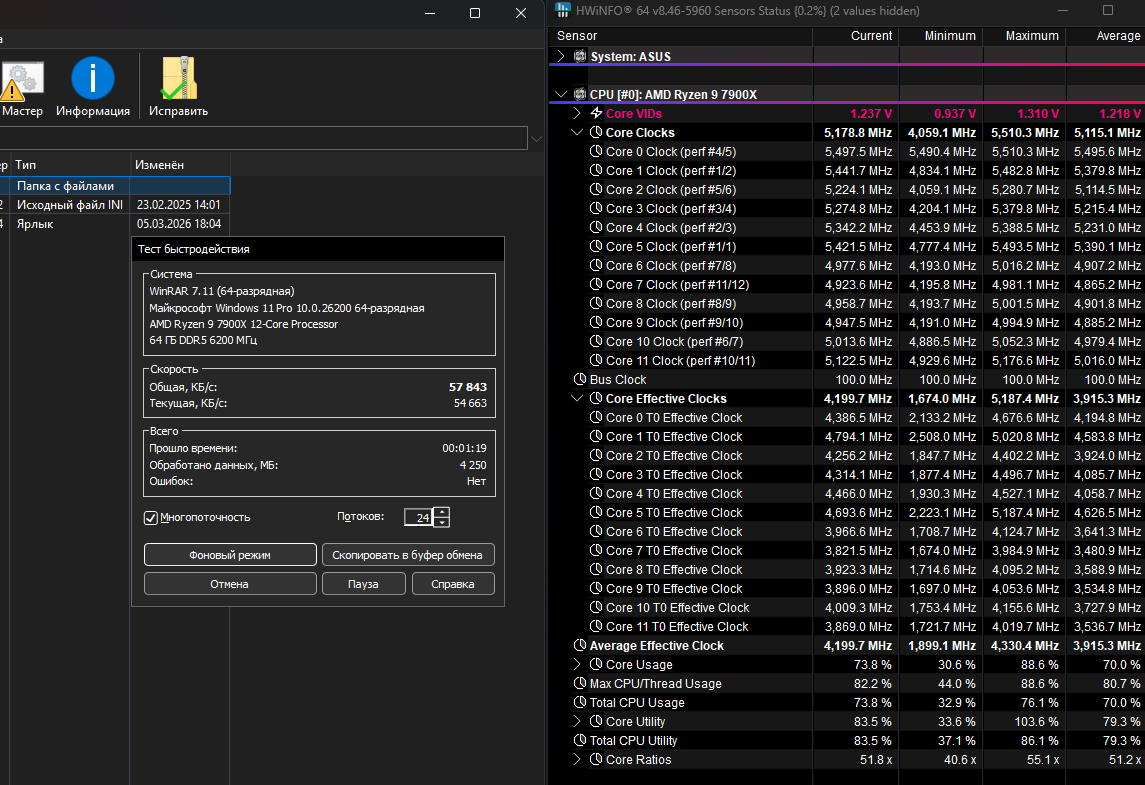
Task: Click the Current column header
Action: click(855, 36)
